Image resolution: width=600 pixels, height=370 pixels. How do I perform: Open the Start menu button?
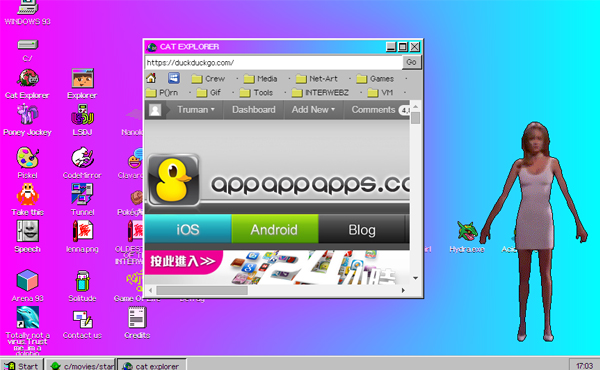point(22,365)
